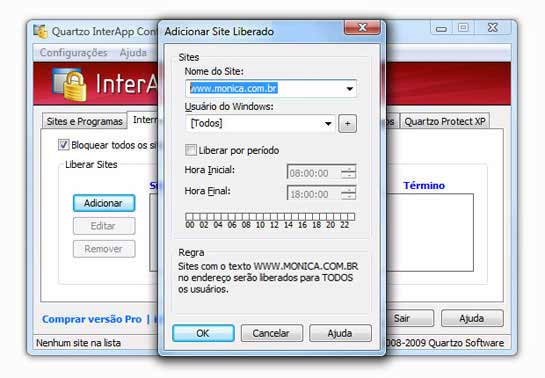Switch to Sites e Programas tab
Screen dimensions: 545x378
84,121
